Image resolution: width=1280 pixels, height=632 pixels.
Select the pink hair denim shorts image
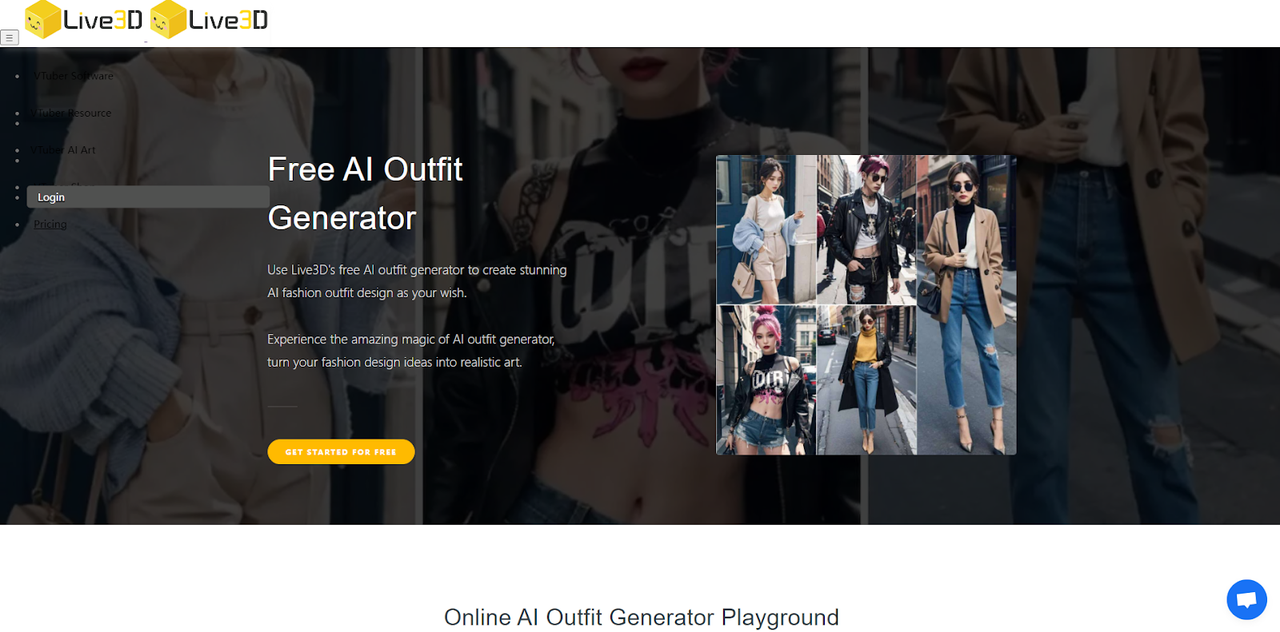click(x=766, y=380)
